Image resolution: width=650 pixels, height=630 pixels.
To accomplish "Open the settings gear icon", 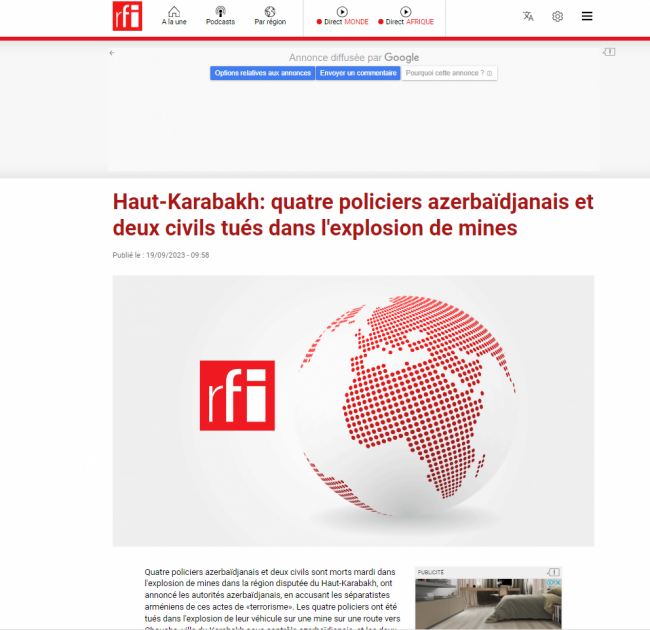I will pyautogui.click(x=557, y=16).
